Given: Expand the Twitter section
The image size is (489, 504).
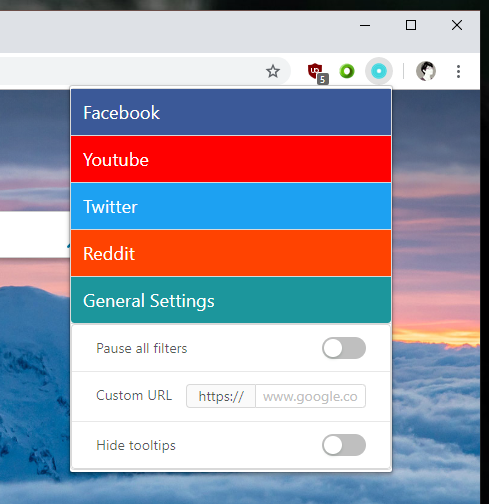Looking at the screenshot, I should tap(231, 206).
